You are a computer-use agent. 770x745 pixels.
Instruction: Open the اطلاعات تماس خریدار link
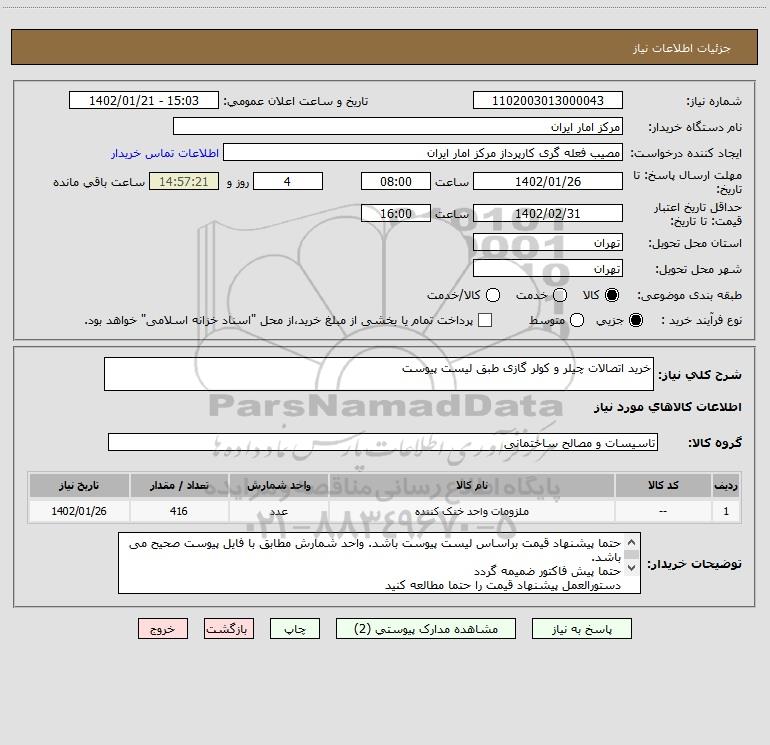click(165, 153)
